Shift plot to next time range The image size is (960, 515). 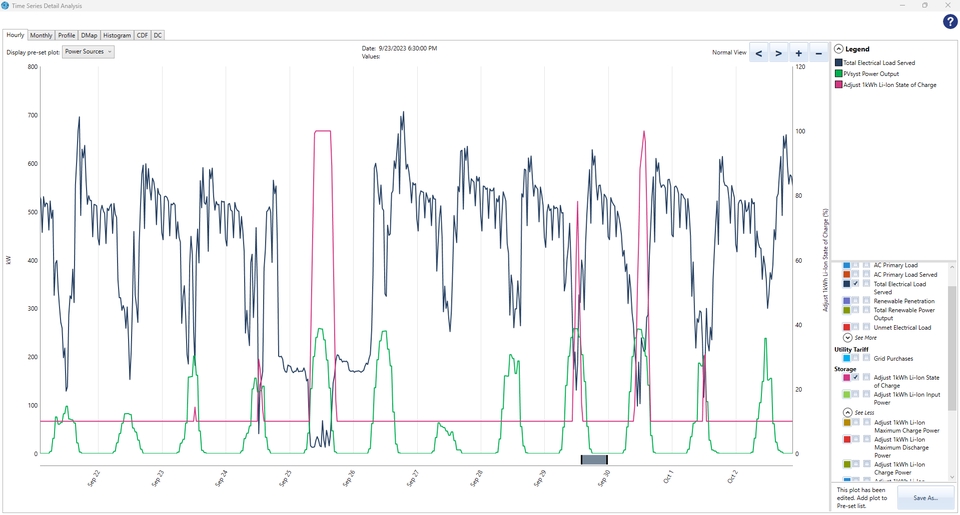coord(778,53)
